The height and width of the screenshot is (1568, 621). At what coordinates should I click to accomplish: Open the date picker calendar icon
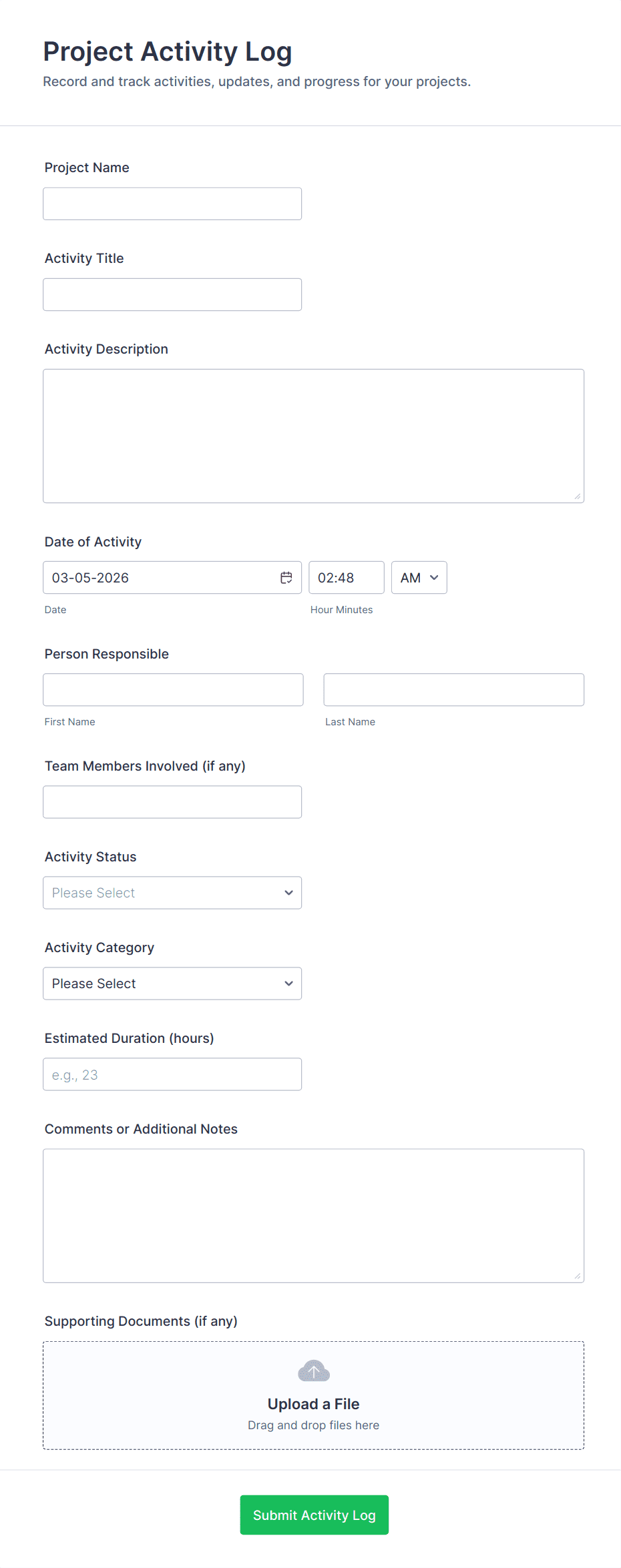click(x=286, y=578)
